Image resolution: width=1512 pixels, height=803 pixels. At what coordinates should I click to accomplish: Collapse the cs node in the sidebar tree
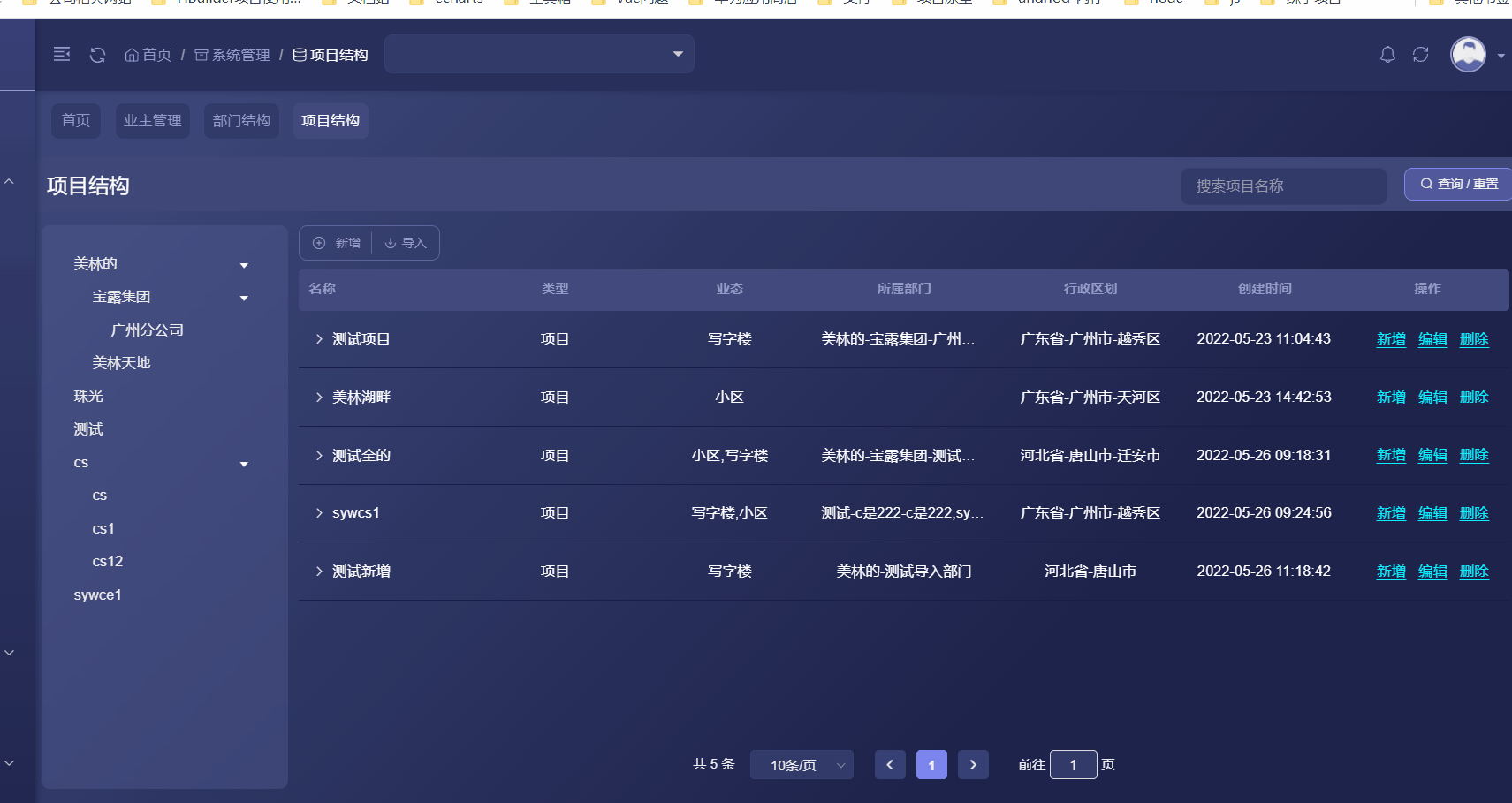click(244, 463)
